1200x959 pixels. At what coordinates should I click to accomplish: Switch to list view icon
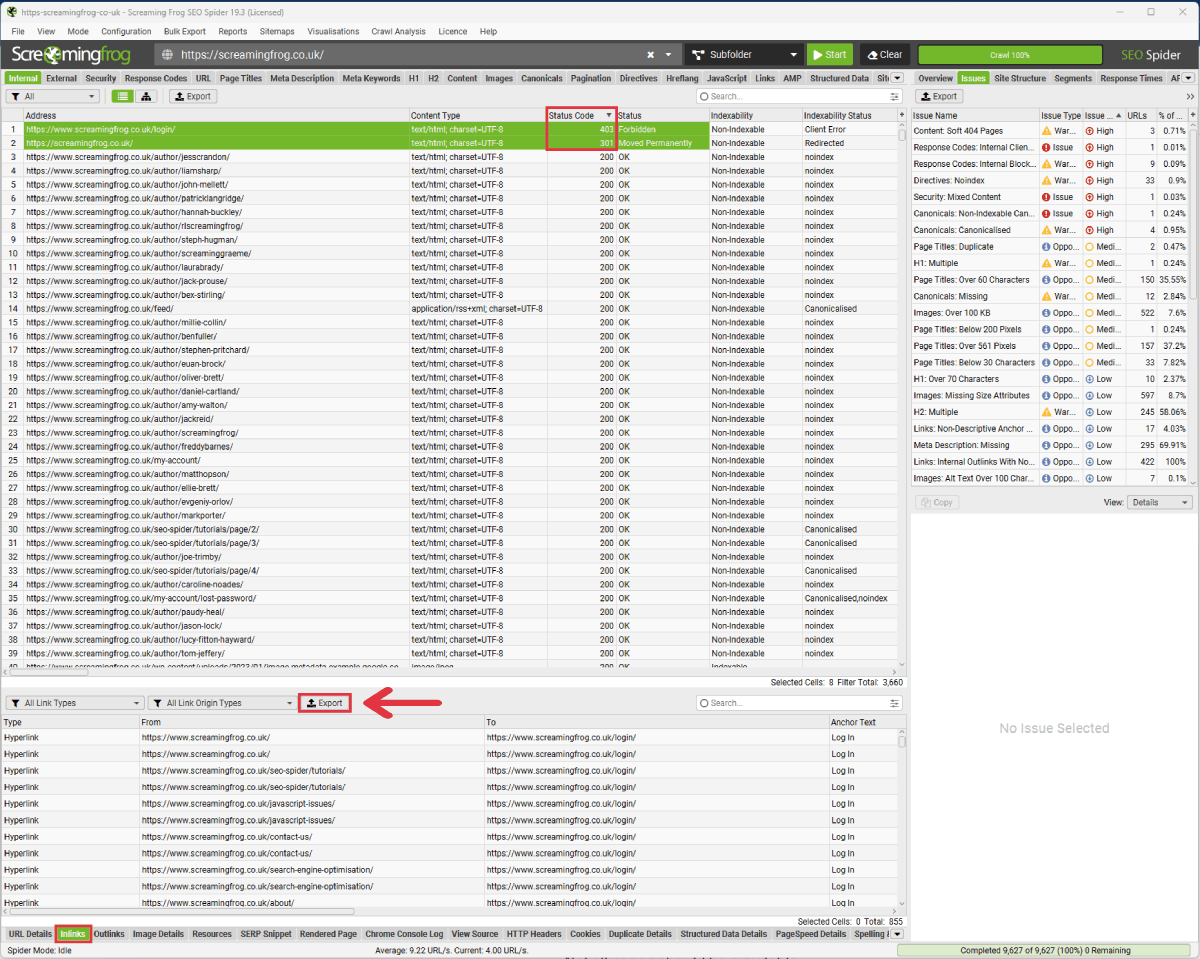point(122,96)
